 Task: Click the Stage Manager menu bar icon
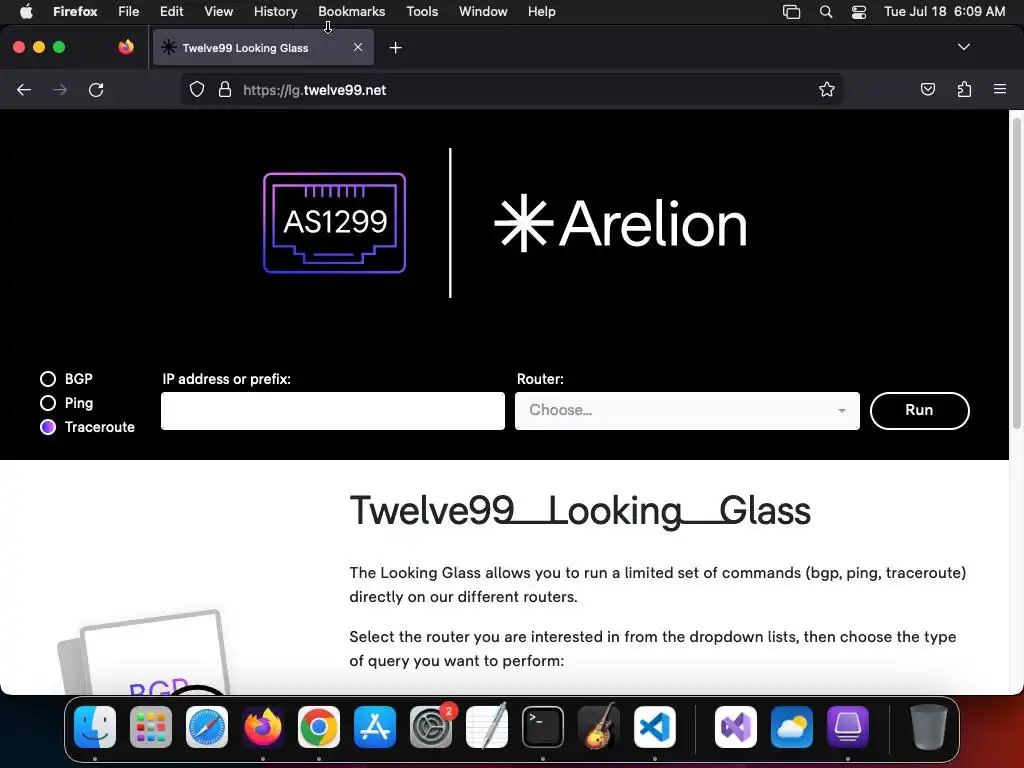[792, 11]
